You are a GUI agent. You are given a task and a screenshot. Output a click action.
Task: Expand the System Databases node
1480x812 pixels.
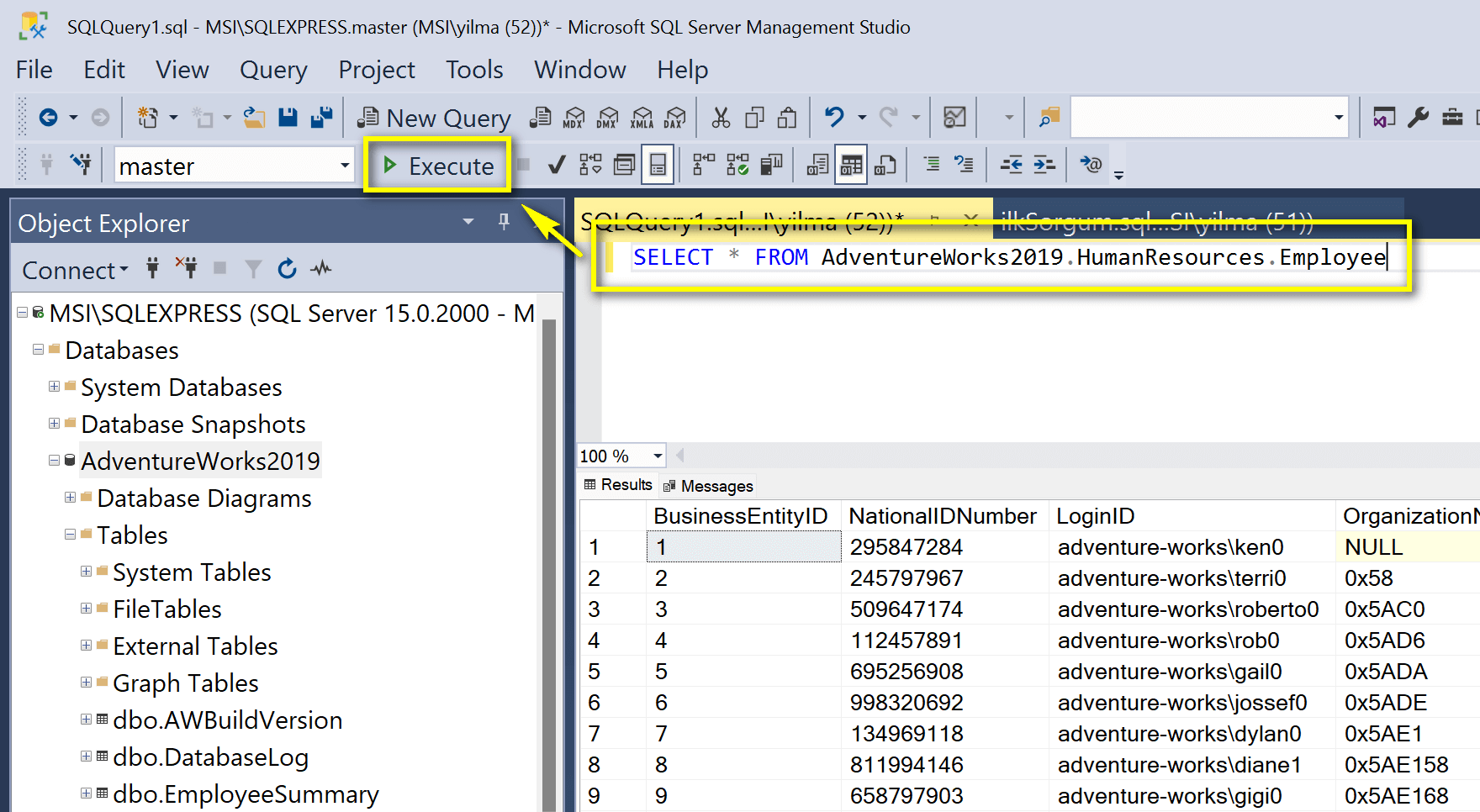[x=54, y=387]
